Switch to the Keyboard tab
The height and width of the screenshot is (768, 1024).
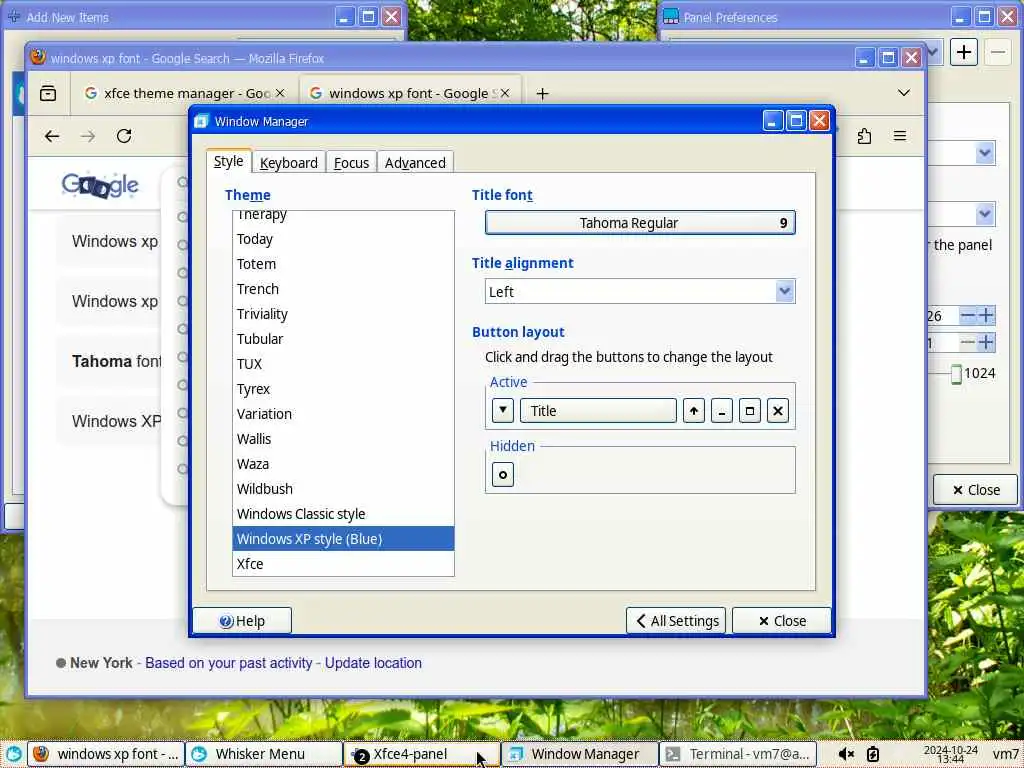pos(289,163)
